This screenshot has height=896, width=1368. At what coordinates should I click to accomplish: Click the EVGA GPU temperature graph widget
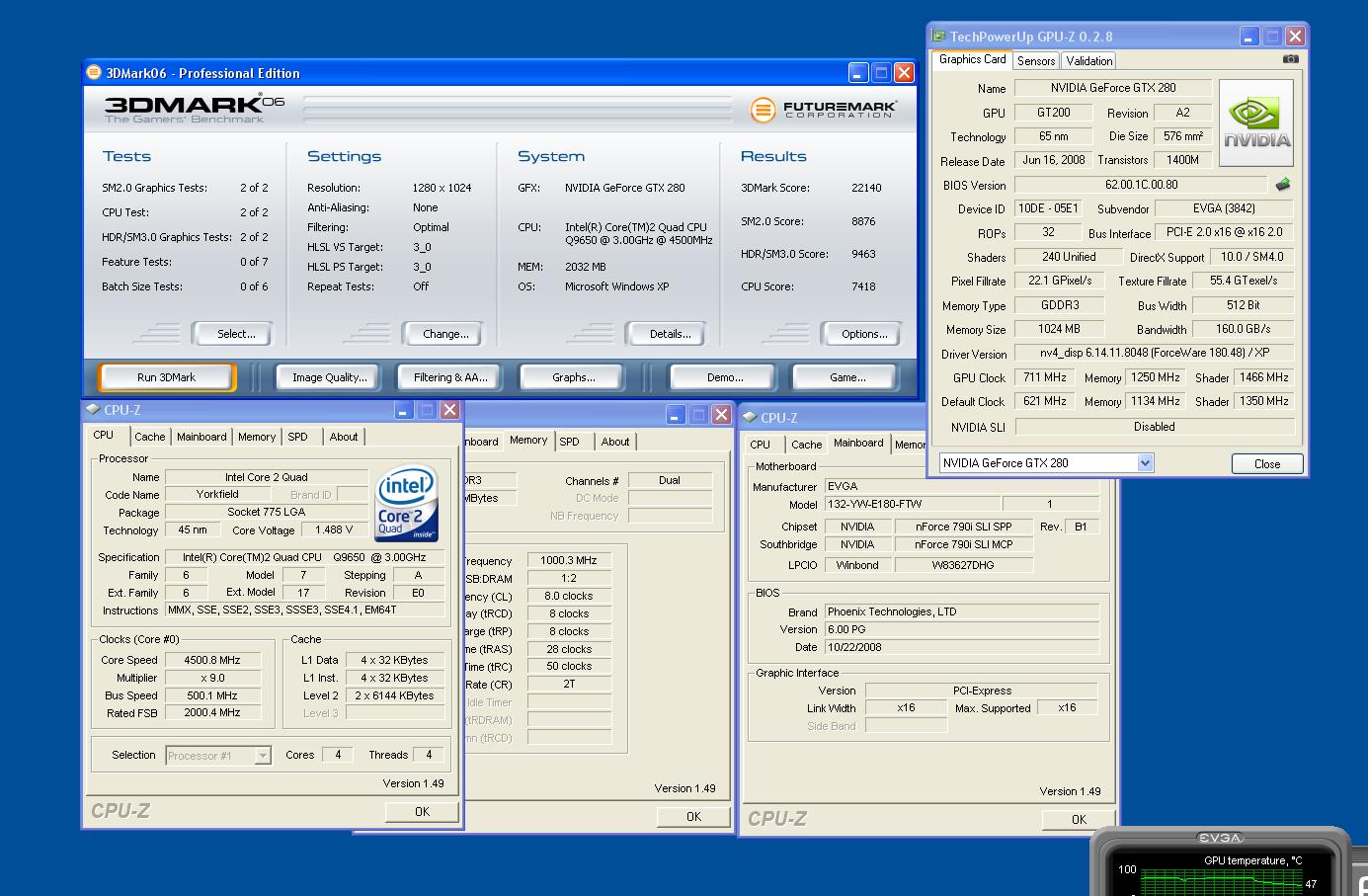[1224, 862]
